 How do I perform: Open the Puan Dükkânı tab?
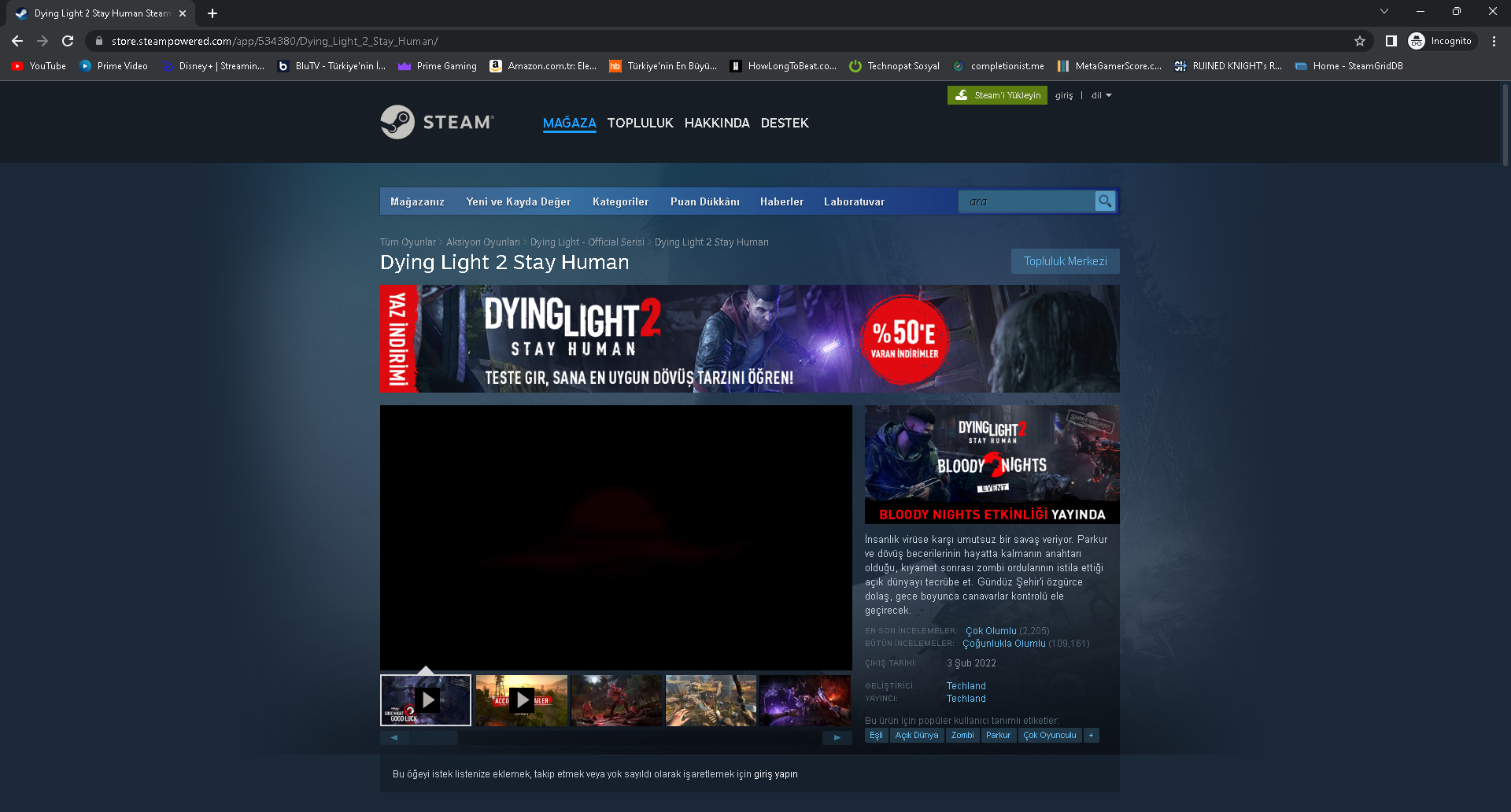pos(705,201)
